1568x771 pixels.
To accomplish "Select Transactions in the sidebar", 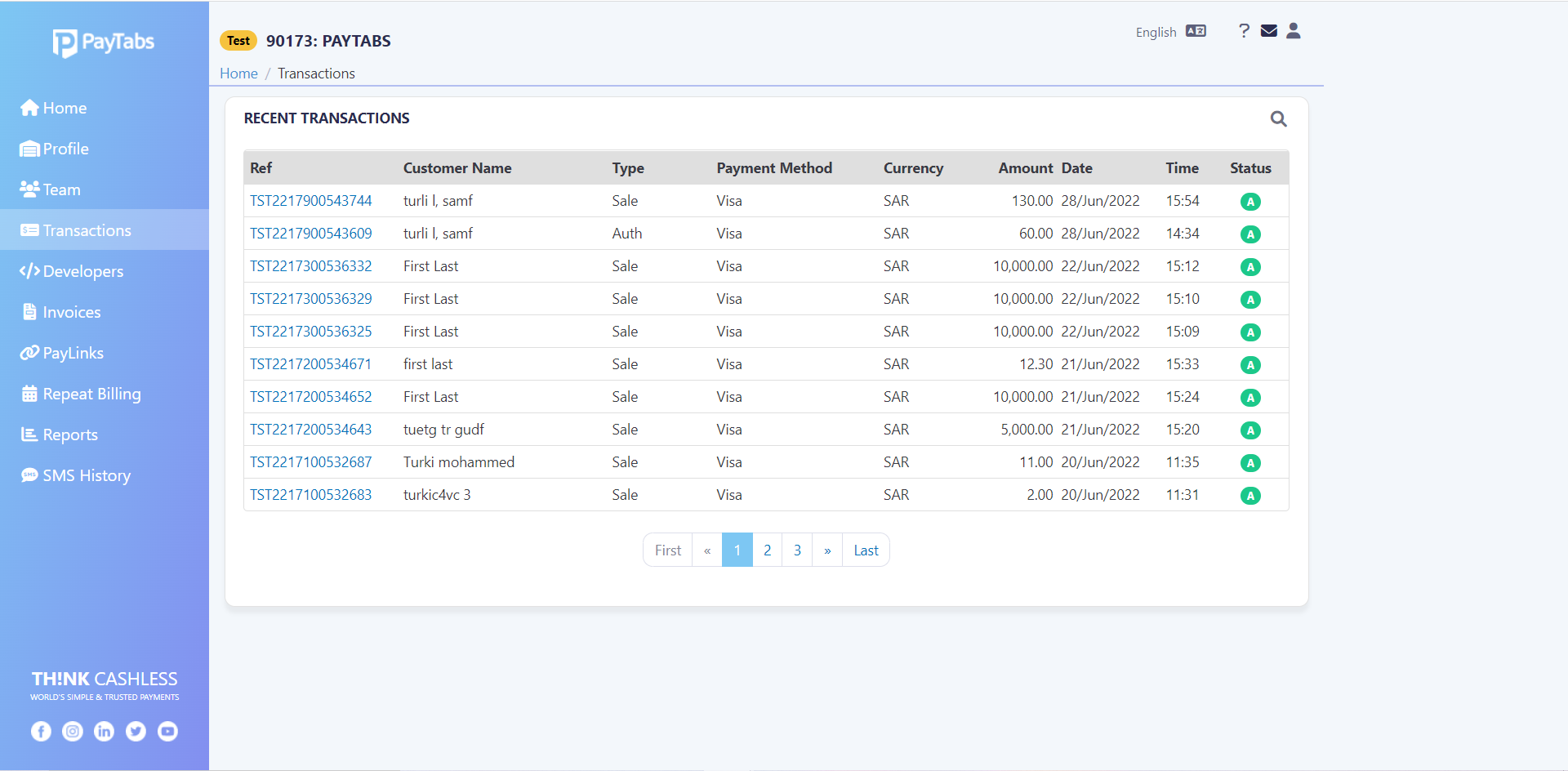I will tap(105, 230).
